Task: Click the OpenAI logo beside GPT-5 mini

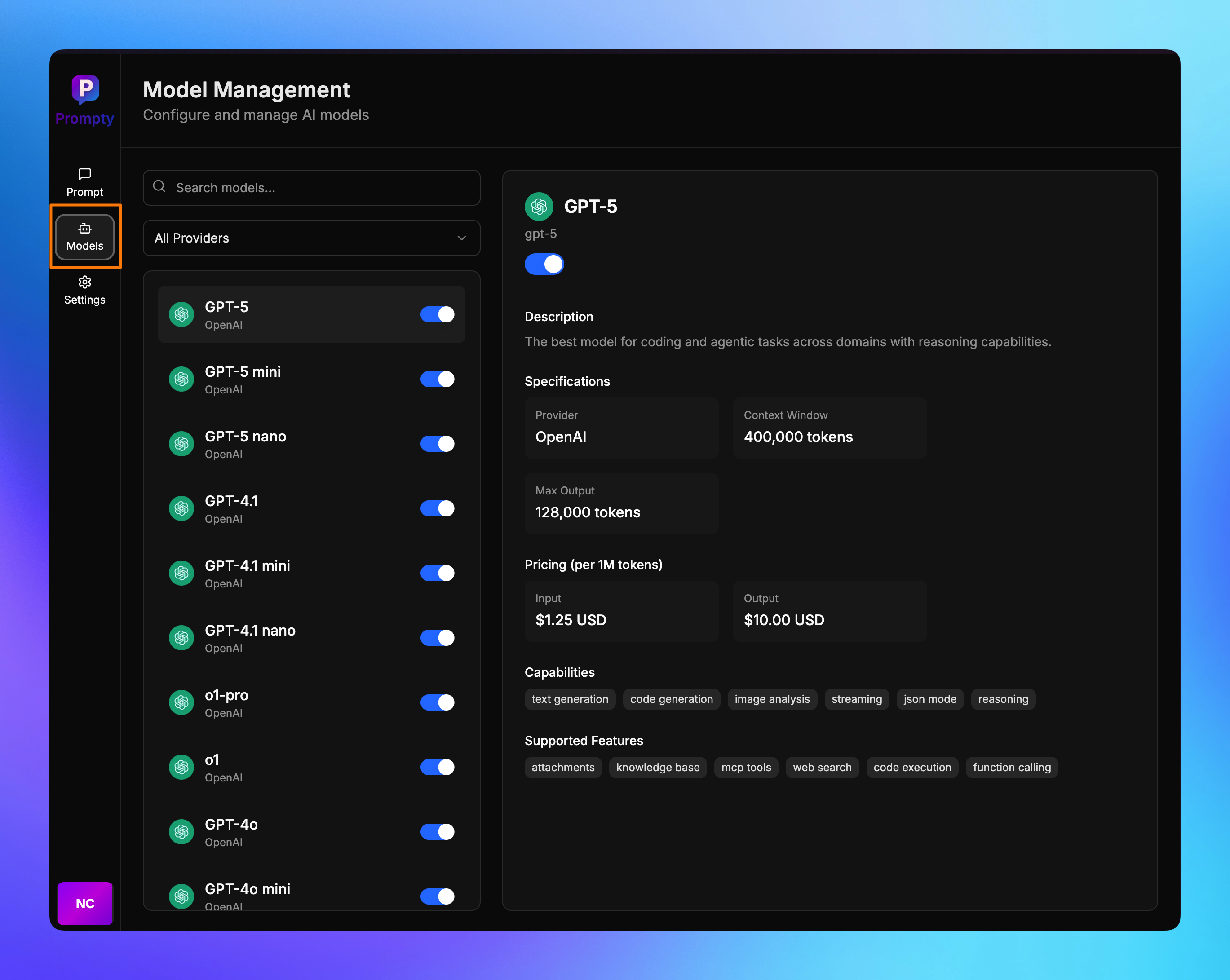Action: tap(181, 380)
